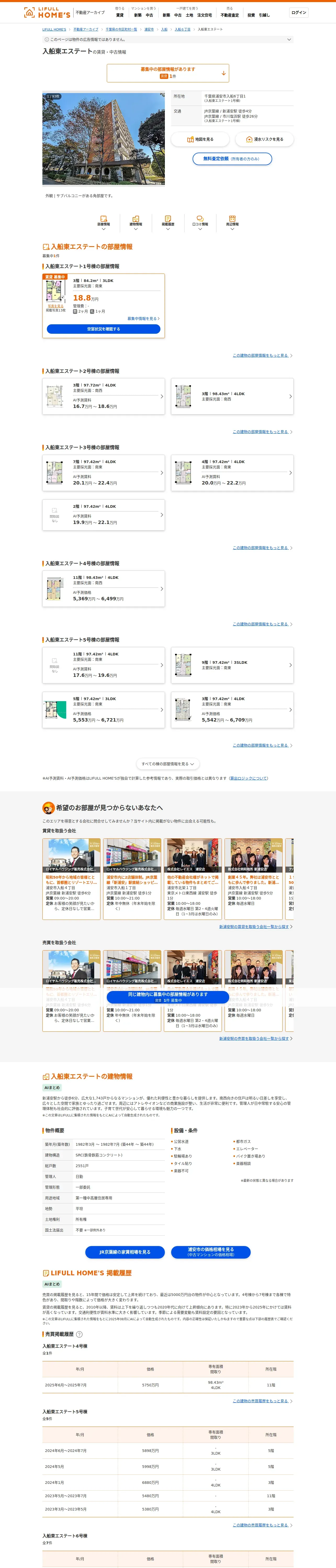Viewport: 336px width, 1568px height.
Task: Open the 部屋情報 section icon
Action: pyautogui.click(x=104, y=218)
